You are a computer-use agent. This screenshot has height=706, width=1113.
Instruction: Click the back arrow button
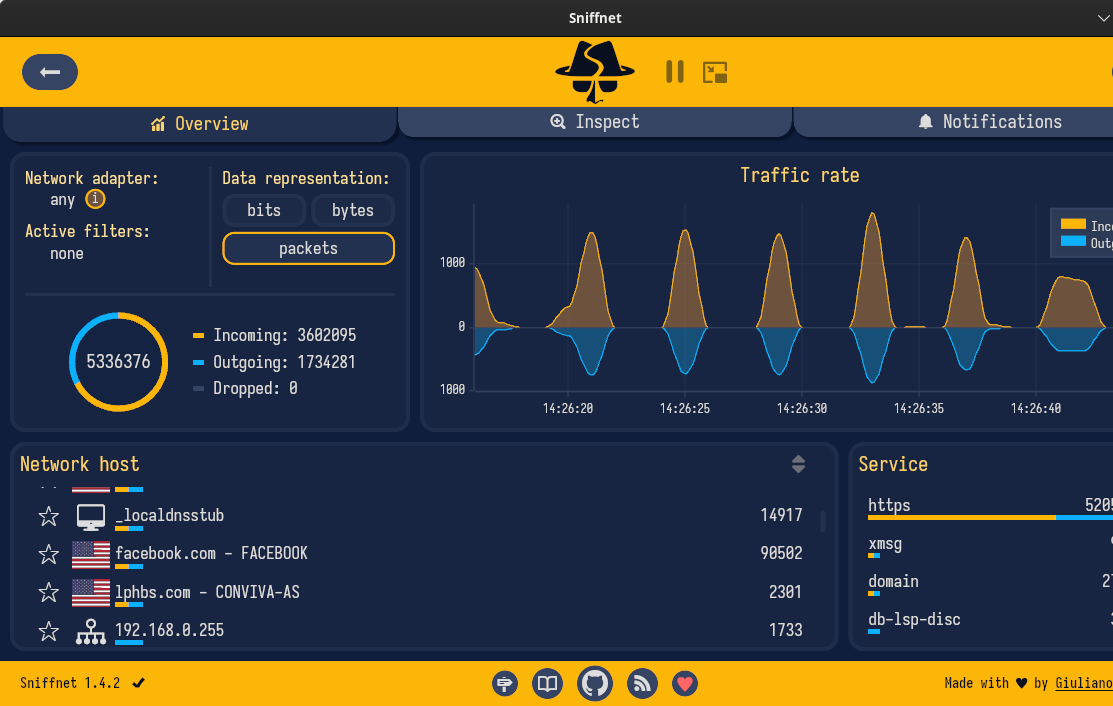tap(50, 72)
